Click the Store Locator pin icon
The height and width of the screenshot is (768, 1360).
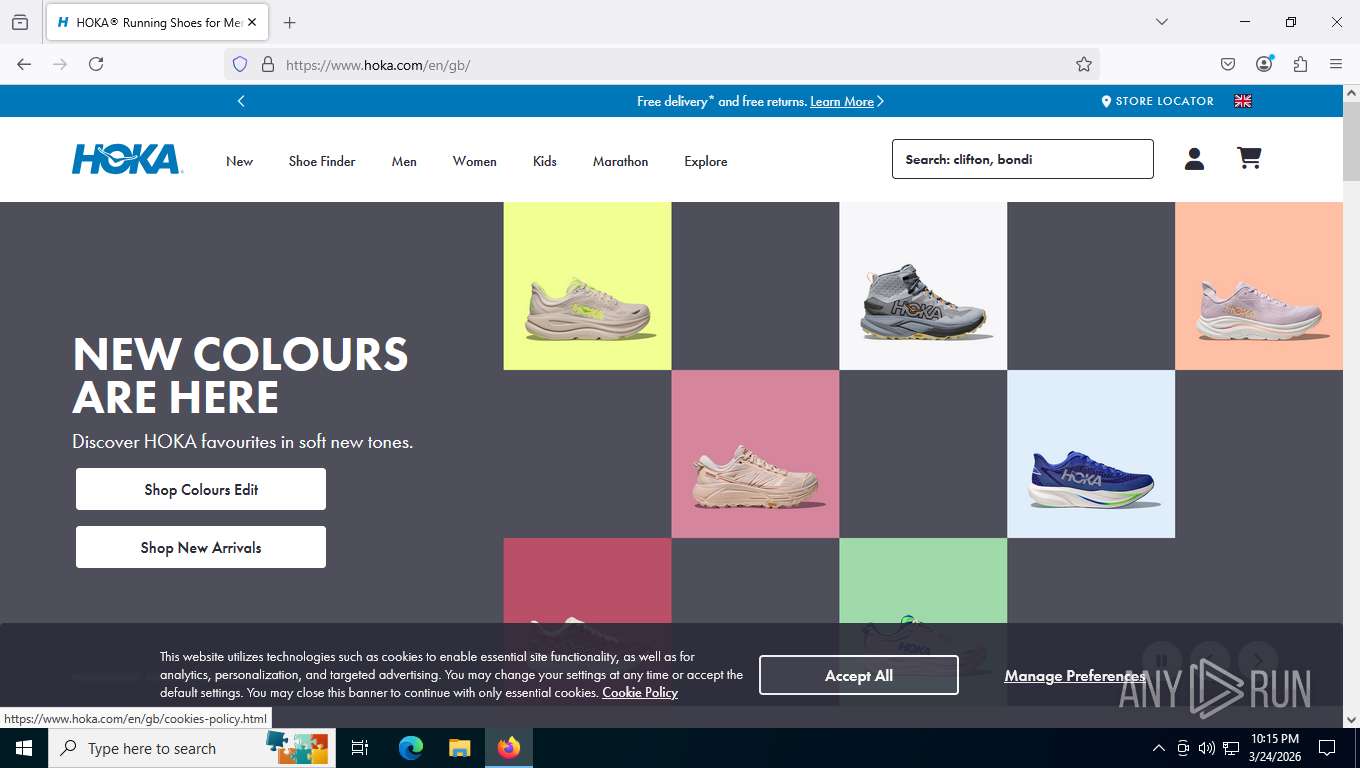pos(1106,101)
